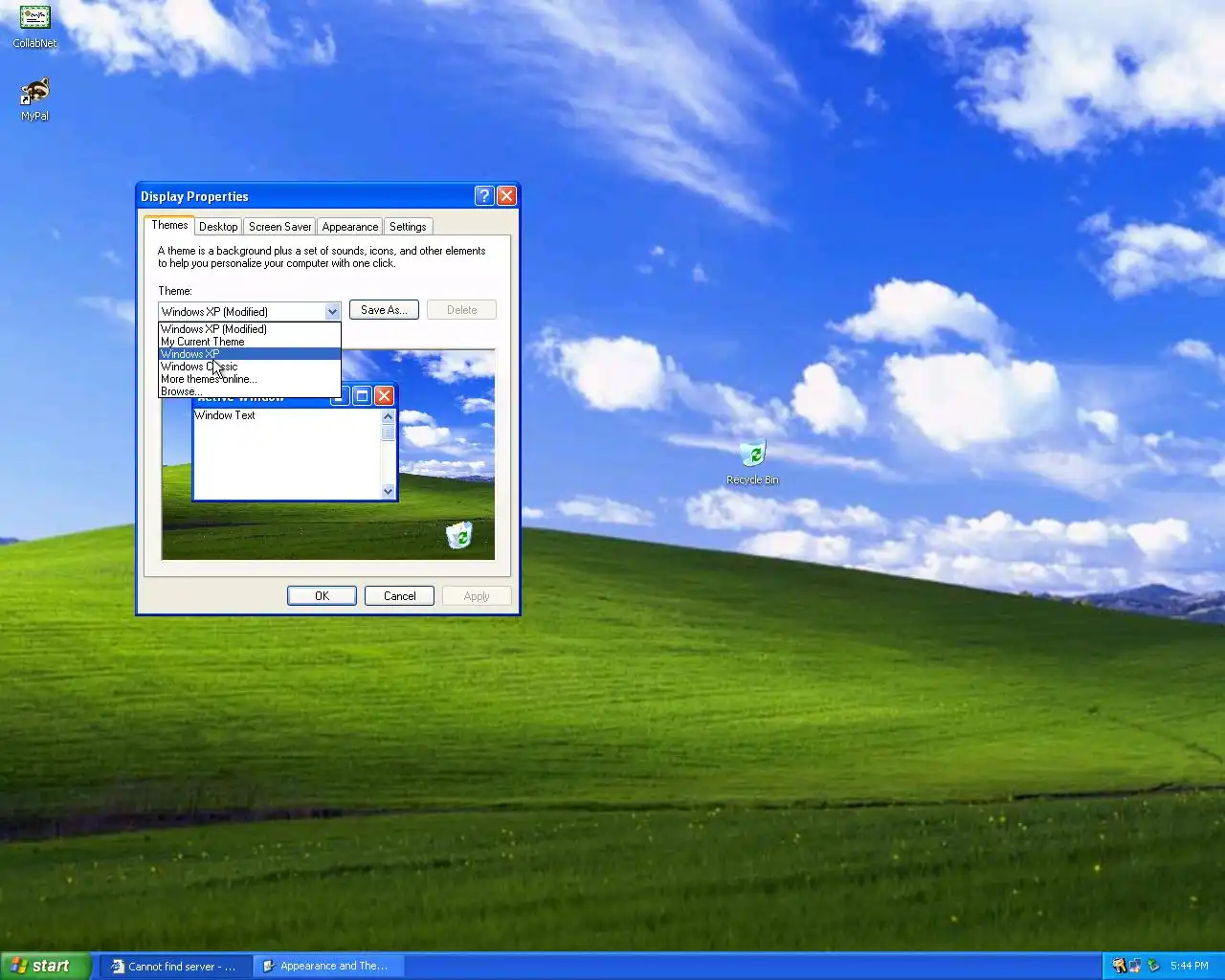The height and width of the screenshot is (980, 1225).
Task: Click the Save As... button
Action: 384,310
